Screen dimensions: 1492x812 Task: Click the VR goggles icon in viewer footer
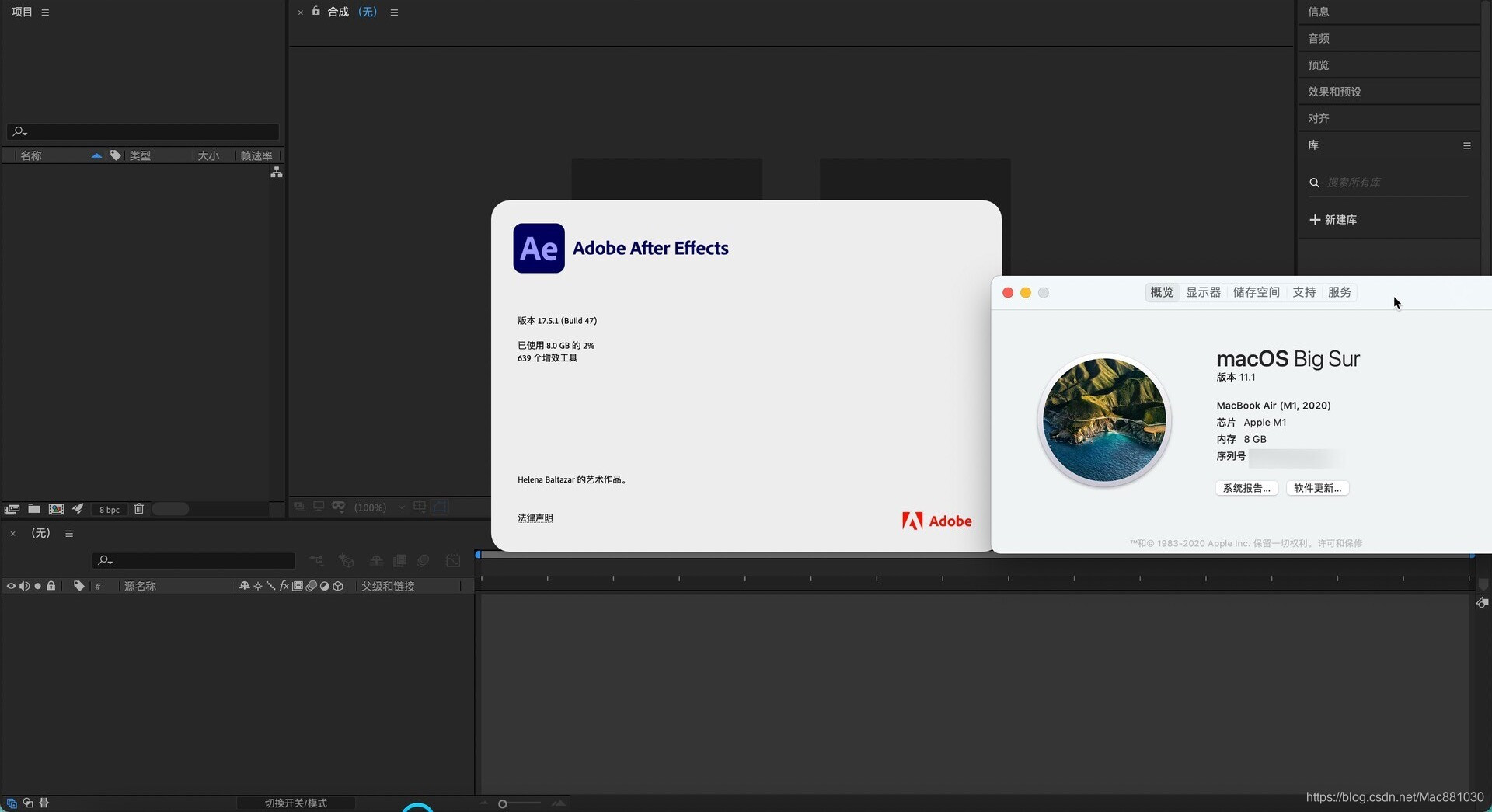(x=338, y=507)
